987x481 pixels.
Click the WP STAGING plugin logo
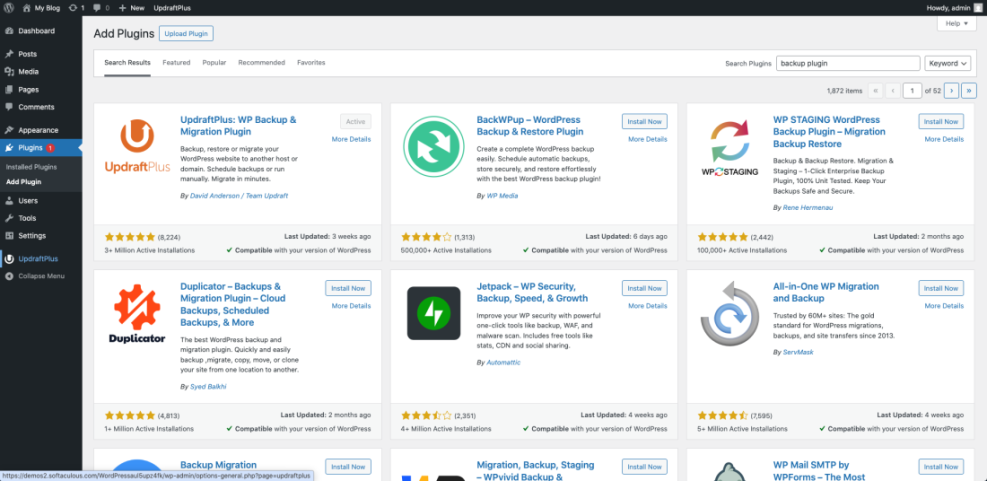tap(730, 149)
